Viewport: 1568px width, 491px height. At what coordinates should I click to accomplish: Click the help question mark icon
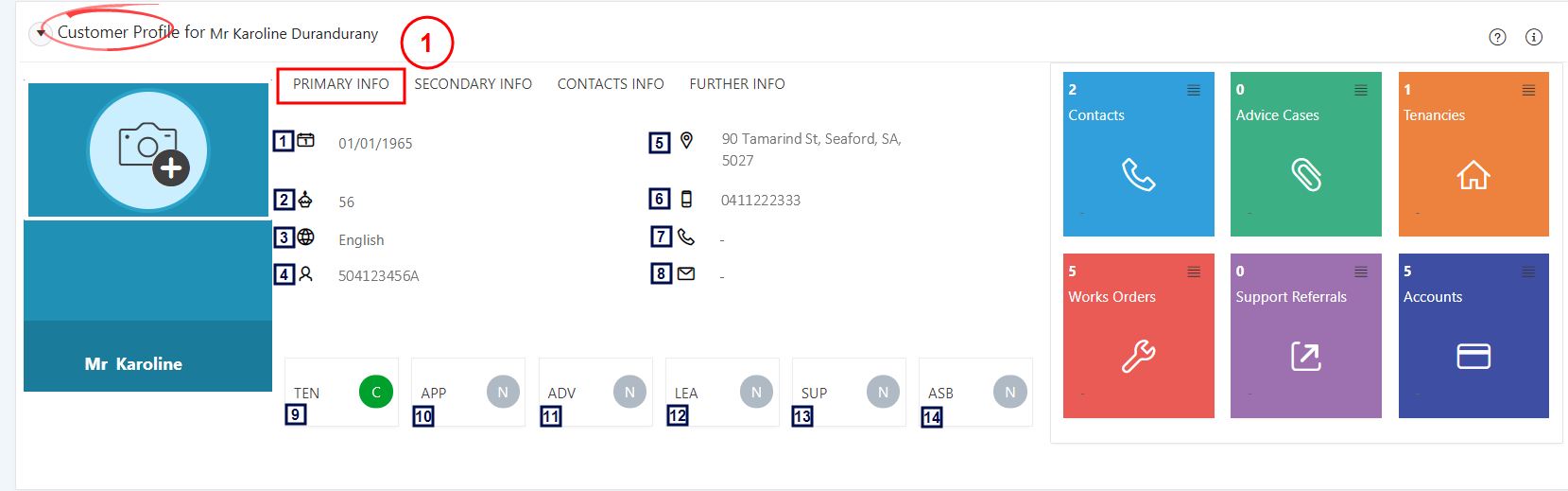click(1497, 37)
